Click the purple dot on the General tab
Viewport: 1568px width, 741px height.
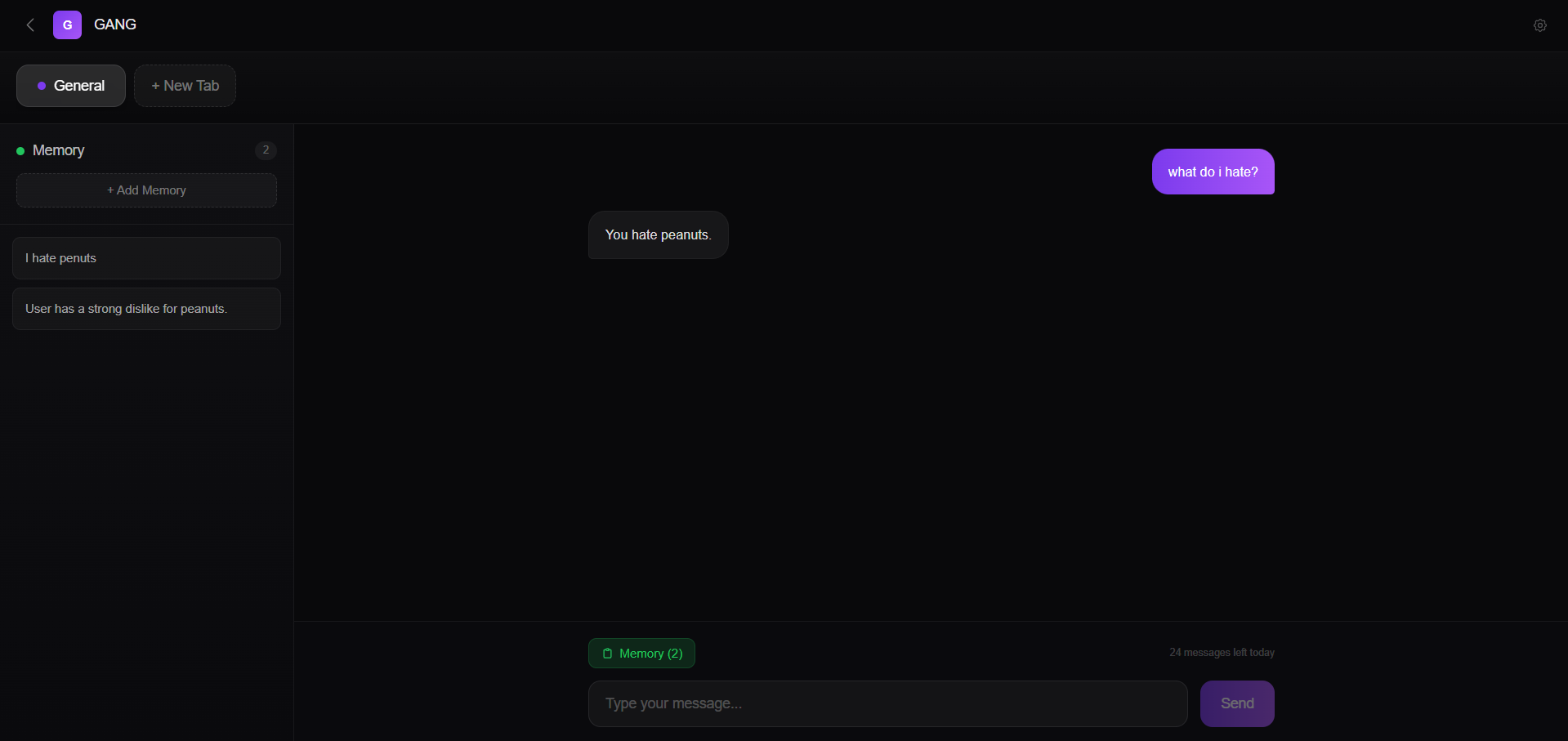[42, 86]
